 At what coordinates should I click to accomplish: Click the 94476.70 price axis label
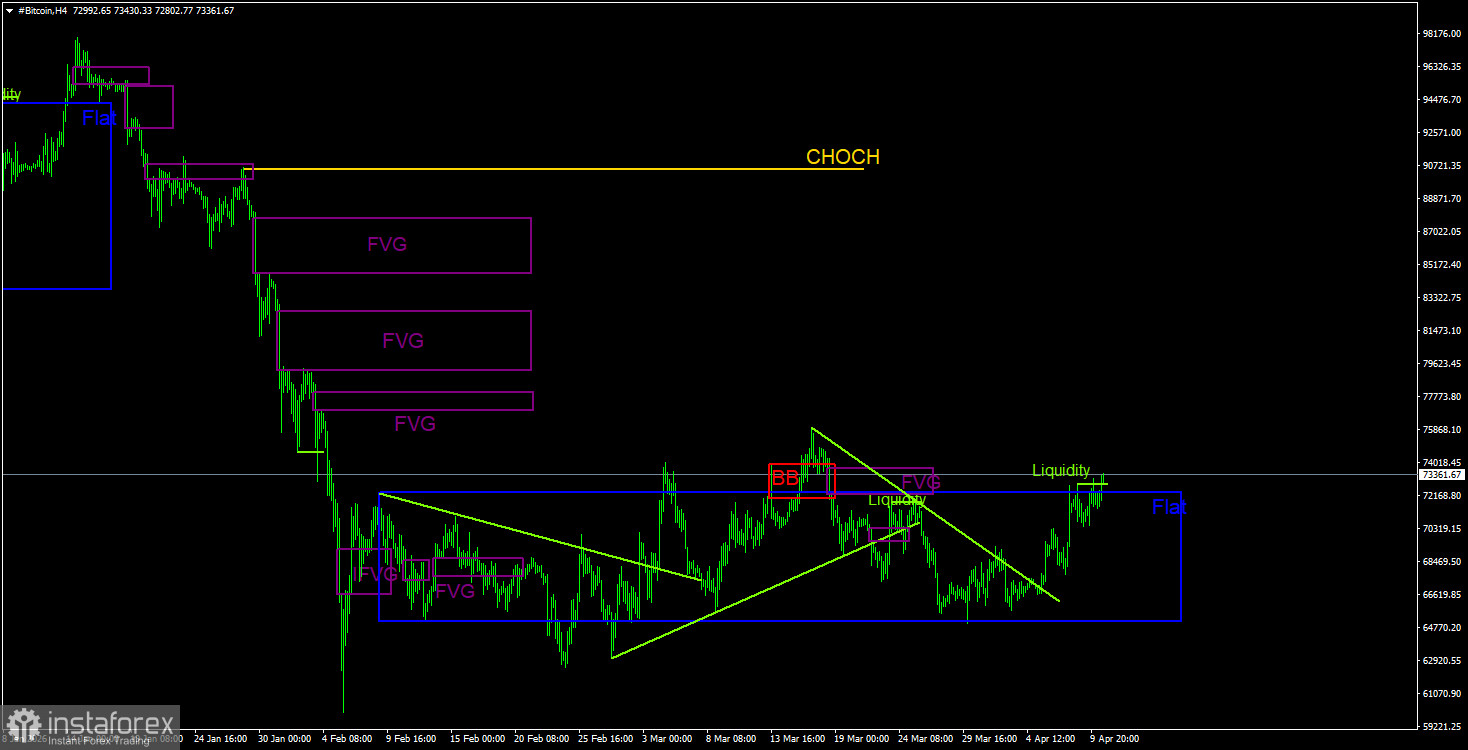coord(1442,100)
